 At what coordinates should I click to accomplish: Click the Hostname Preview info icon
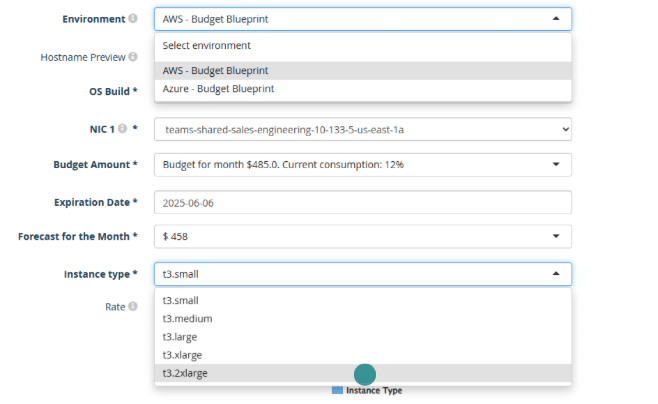(133, 57)
